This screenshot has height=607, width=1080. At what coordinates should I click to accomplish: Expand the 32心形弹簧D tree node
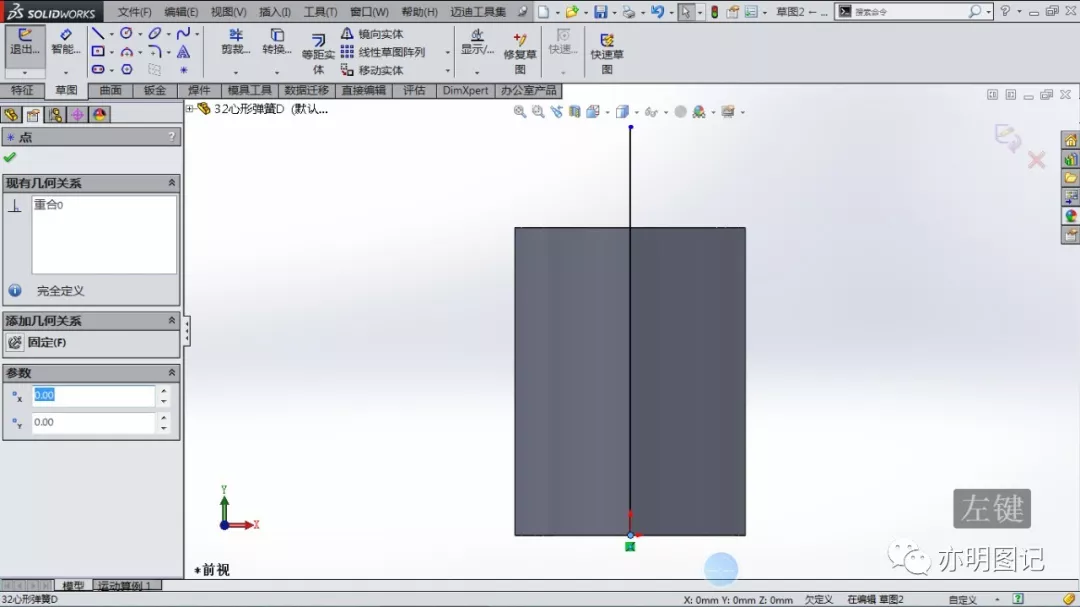189,109
